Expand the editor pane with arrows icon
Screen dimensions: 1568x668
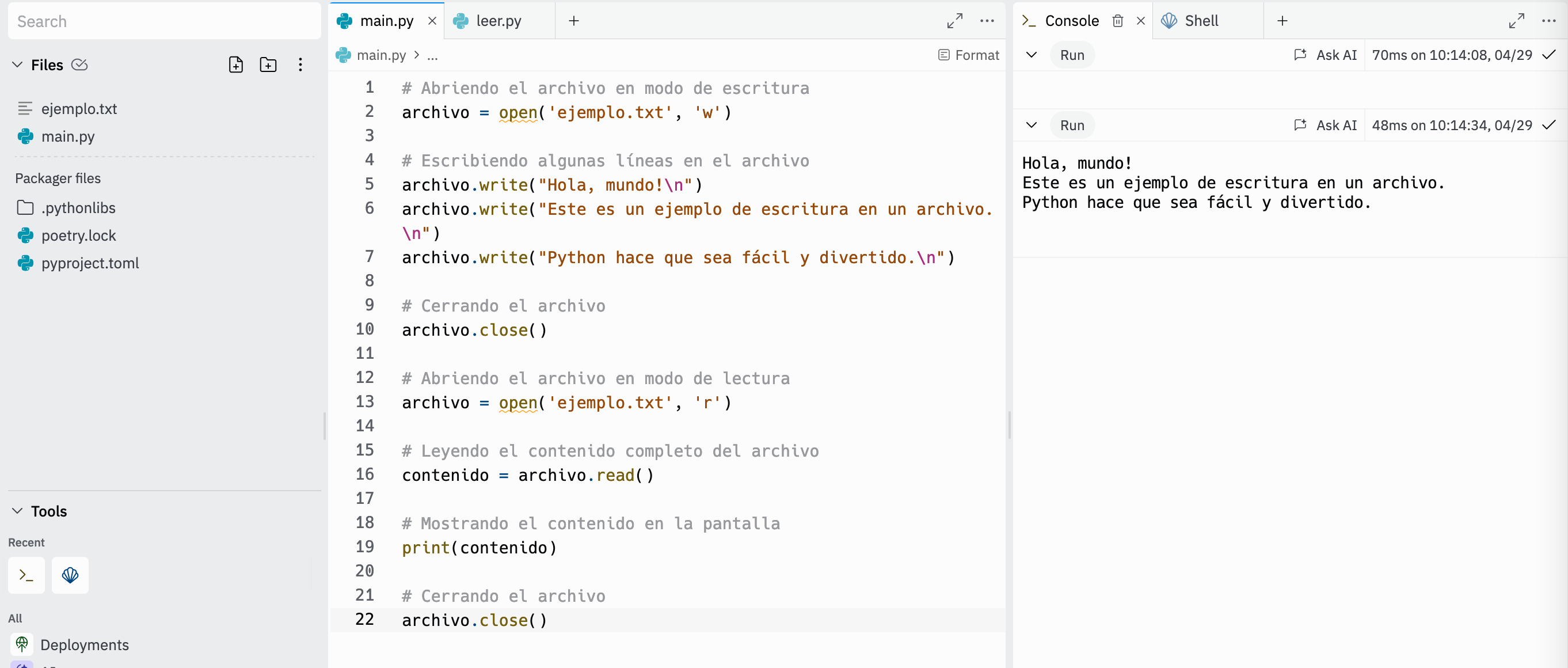(954, 21)
